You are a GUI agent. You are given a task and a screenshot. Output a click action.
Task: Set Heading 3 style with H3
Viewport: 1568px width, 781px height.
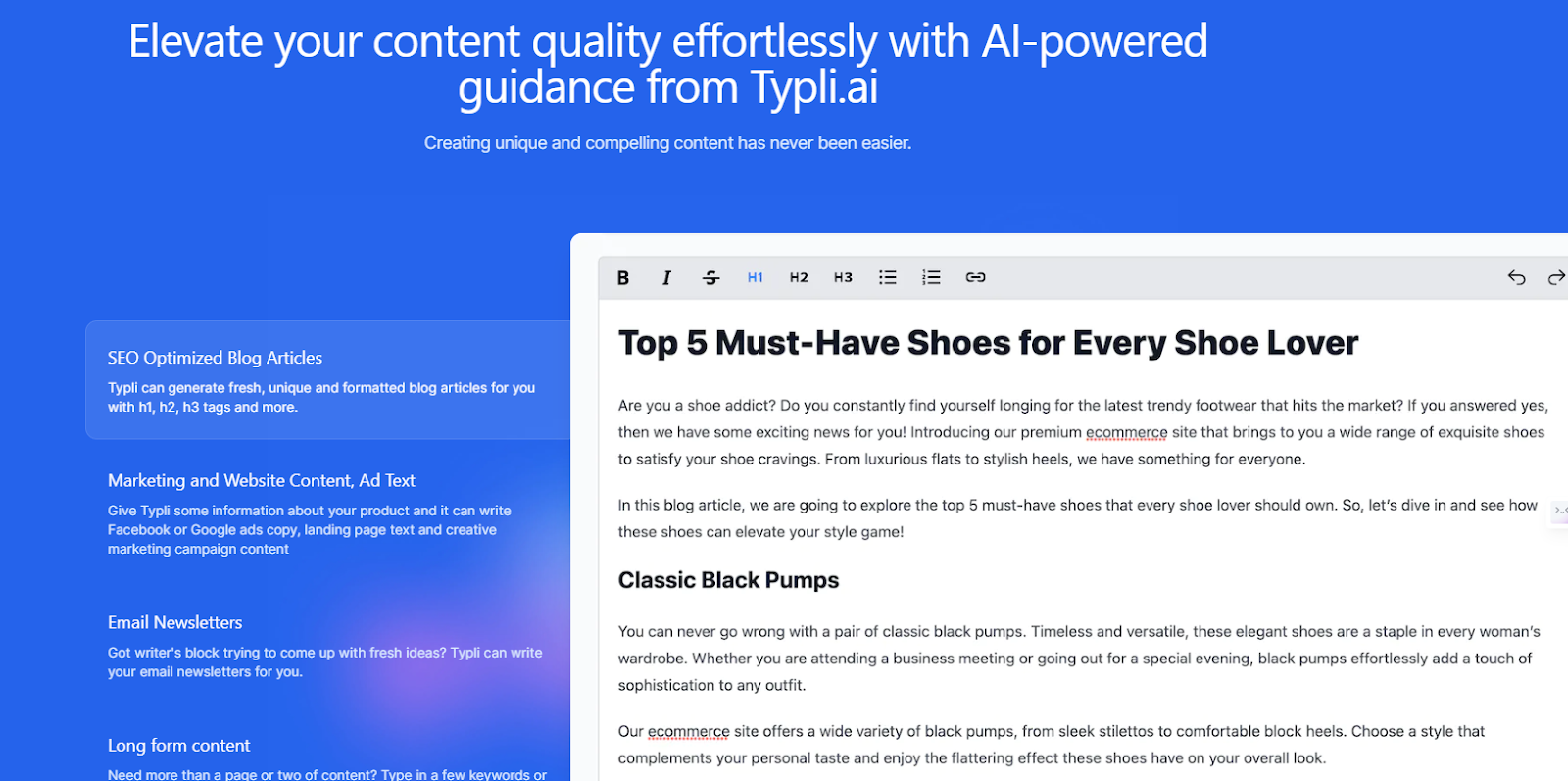(844, 278)
